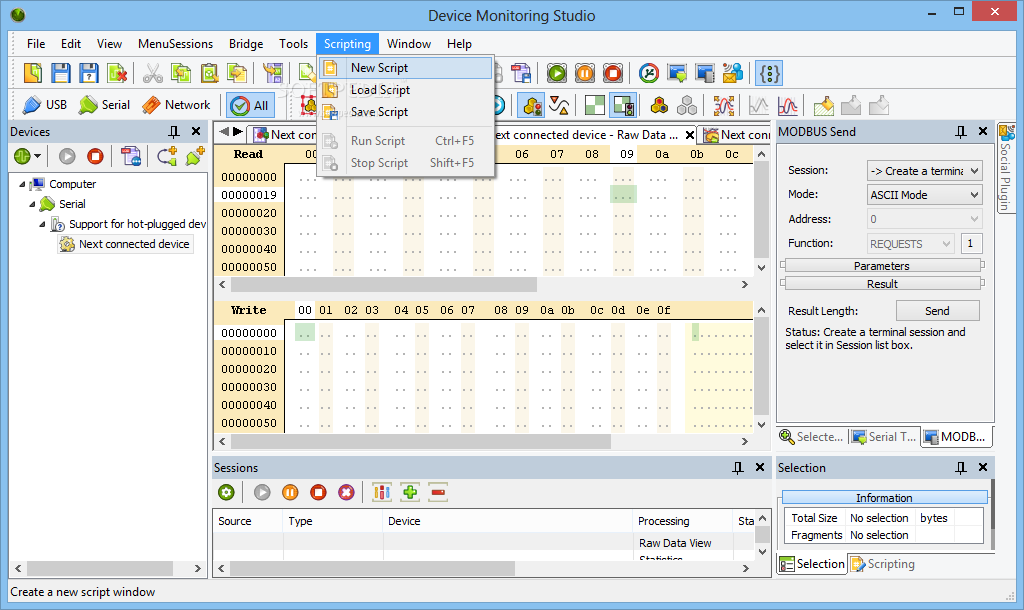The width and height of the screenshot is (1024, 610).
Task: Click the red stop icon in Devices toolbar
Action: (95, 156)
